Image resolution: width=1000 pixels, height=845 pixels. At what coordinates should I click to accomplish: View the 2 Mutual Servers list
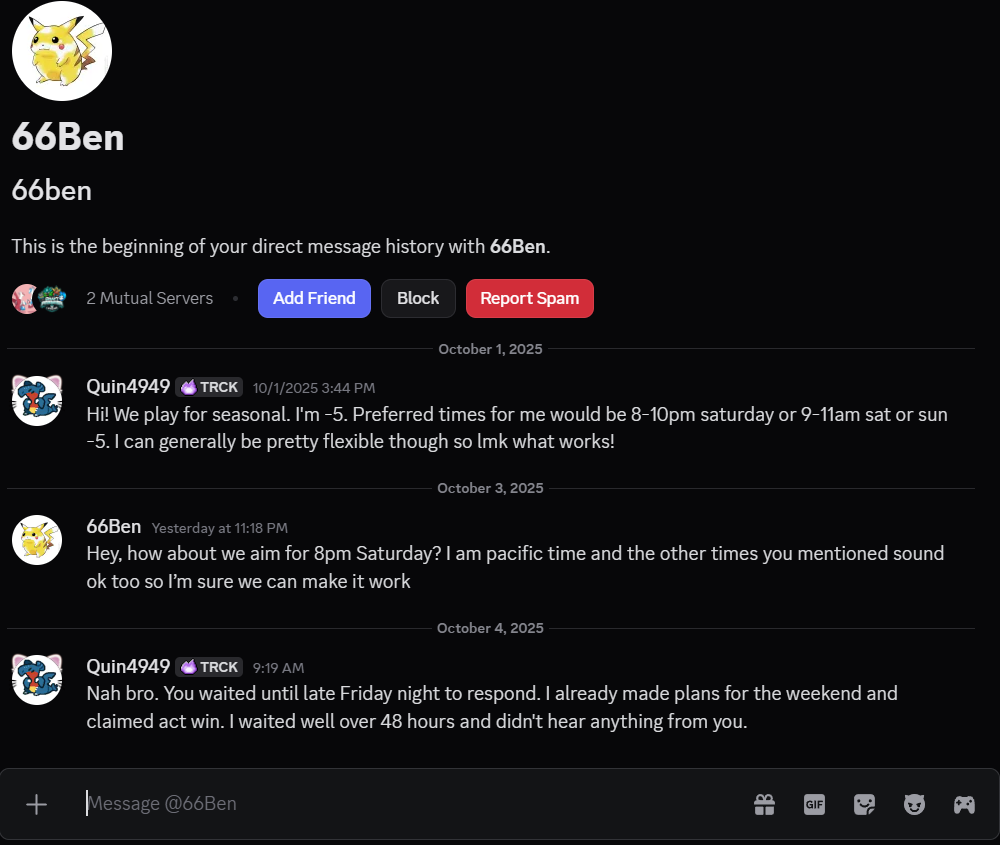click(x=150, y=298)
